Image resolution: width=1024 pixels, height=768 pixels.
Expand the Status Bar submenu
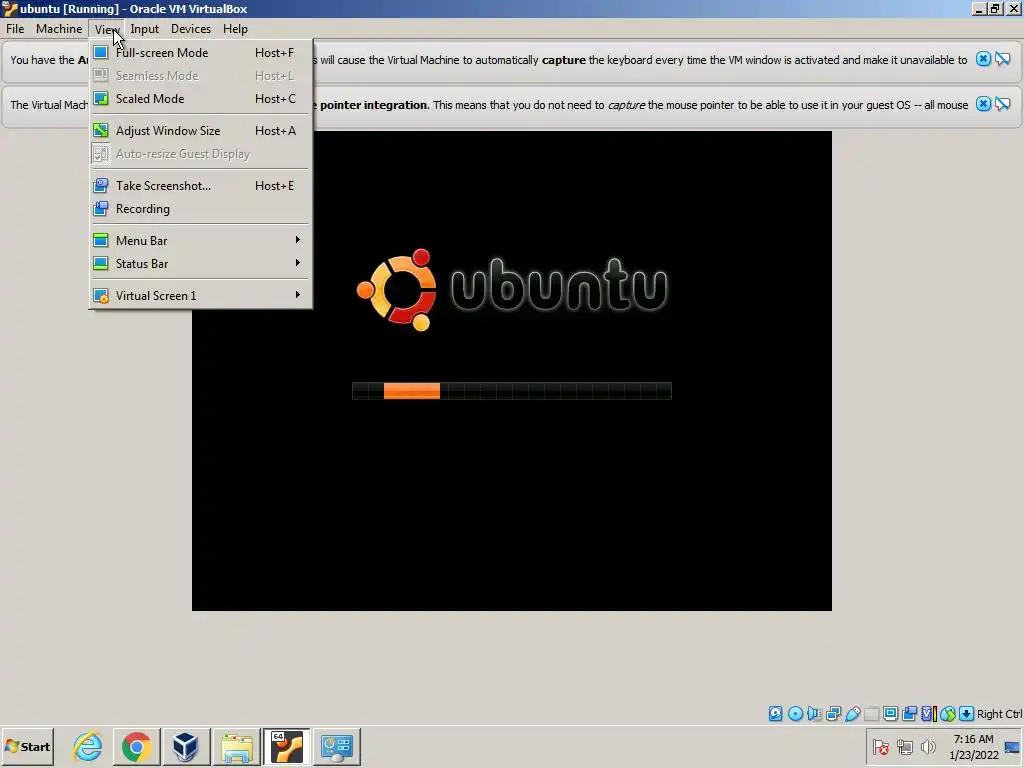point(200,264)
